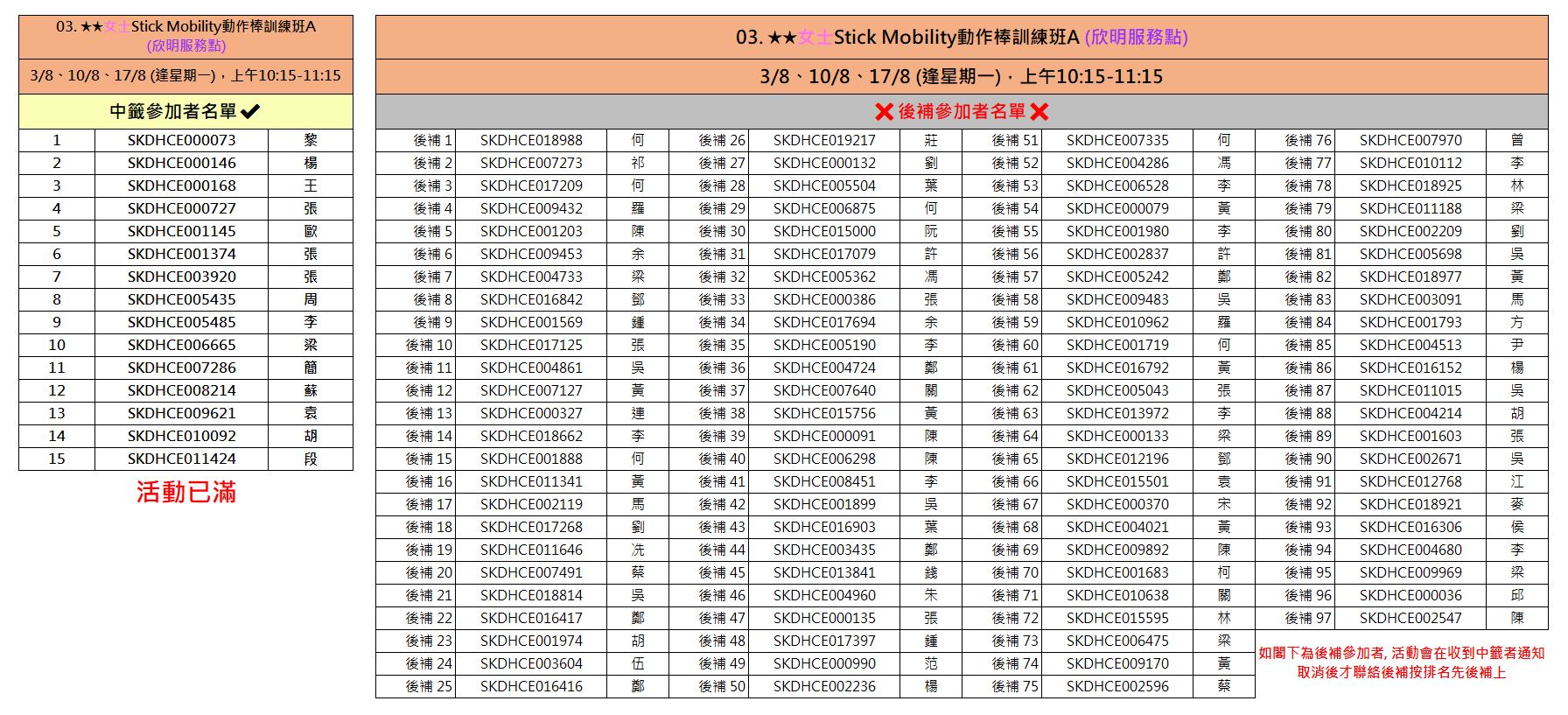Select waiting-list ID SKDHCE003091
Viewport: 1568px width, 715px height.
(1410, 299)
